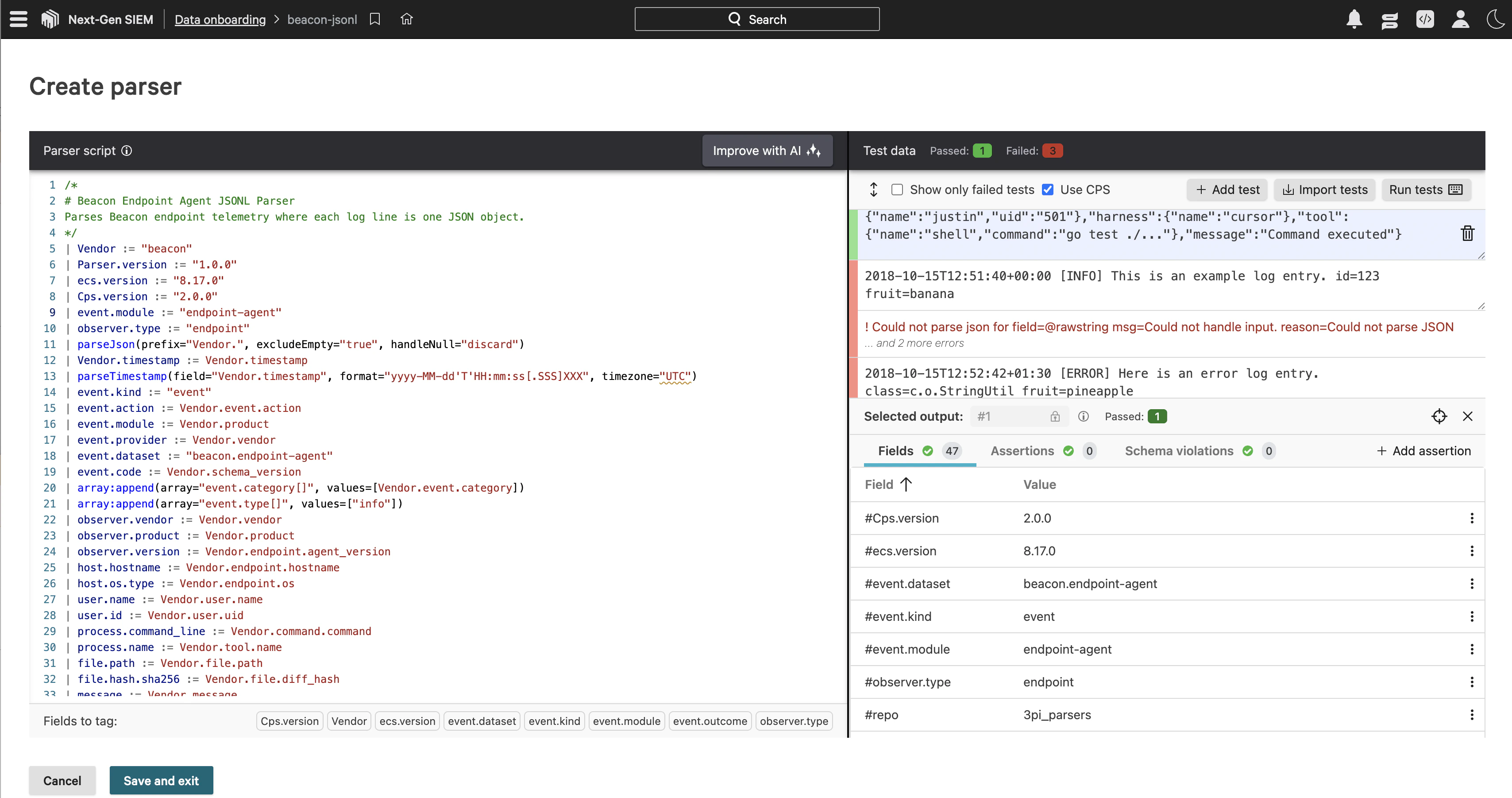Click the Search box
The width and height of the screenshot is (1512, 798).
click(x=757, y=19)
